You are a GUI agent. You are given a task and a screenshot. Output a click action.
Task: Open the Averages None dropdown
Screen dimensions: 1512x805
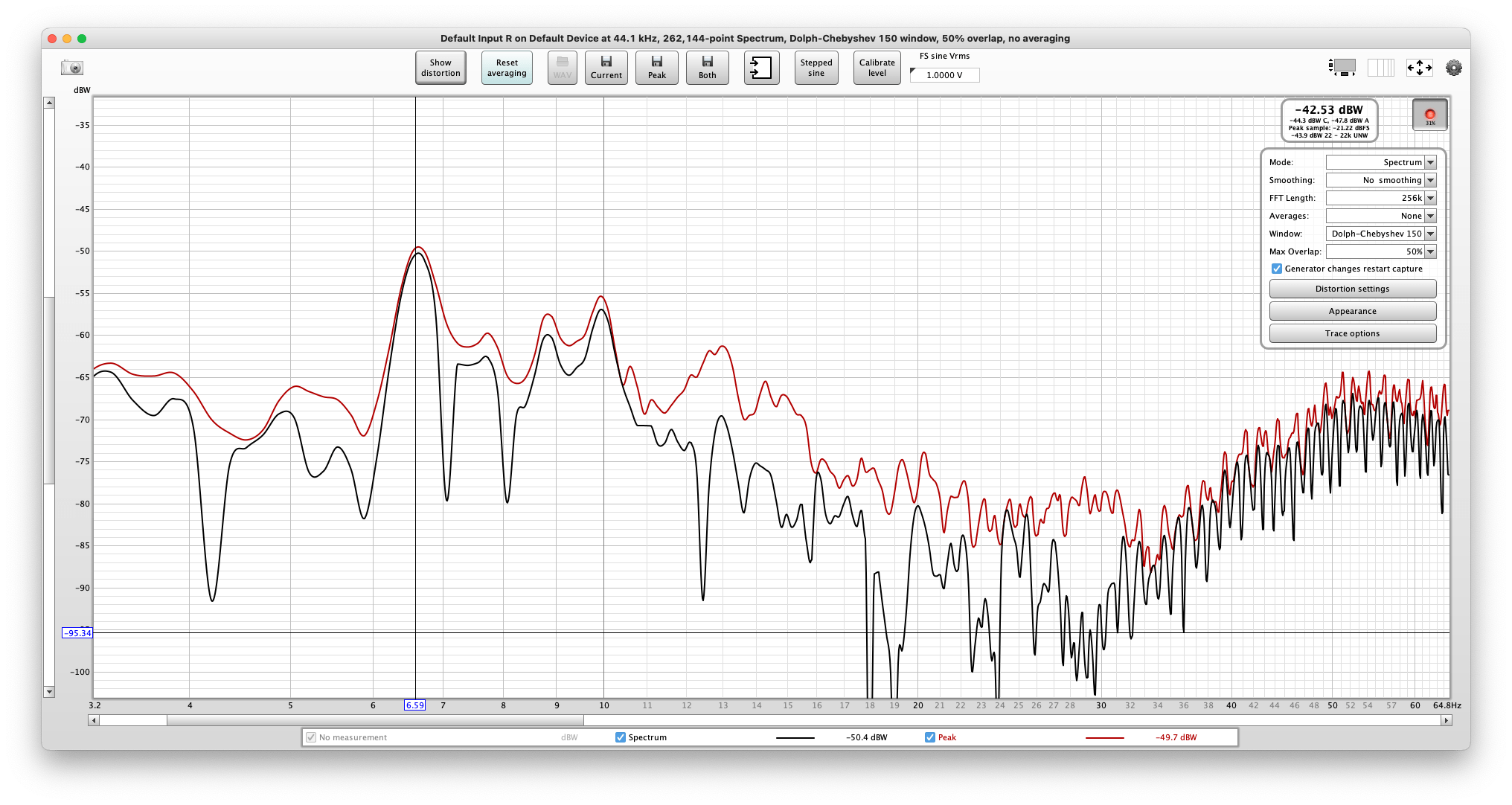click(x=1381, y=216)
